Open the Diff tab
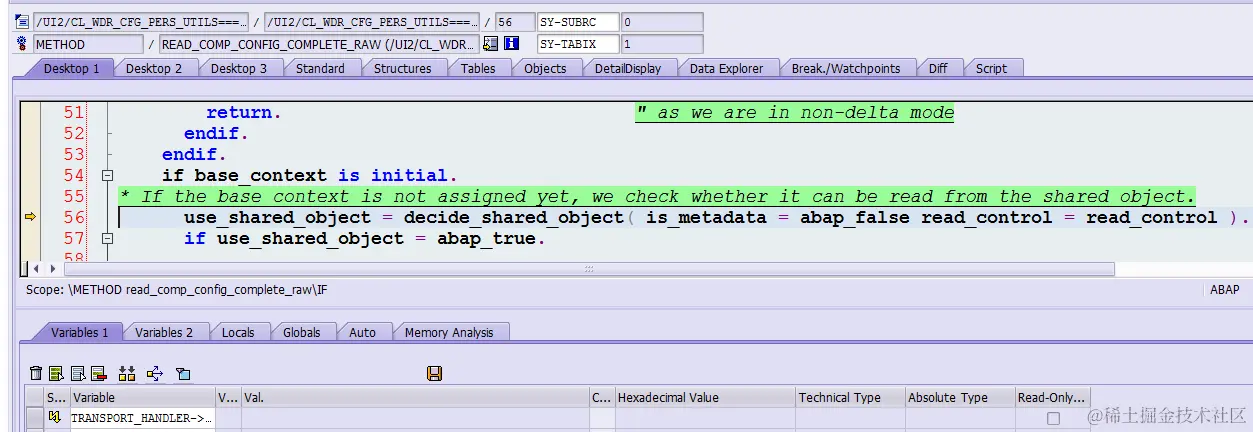Viewport: 1253px width, 432px height. pos(938,68)
